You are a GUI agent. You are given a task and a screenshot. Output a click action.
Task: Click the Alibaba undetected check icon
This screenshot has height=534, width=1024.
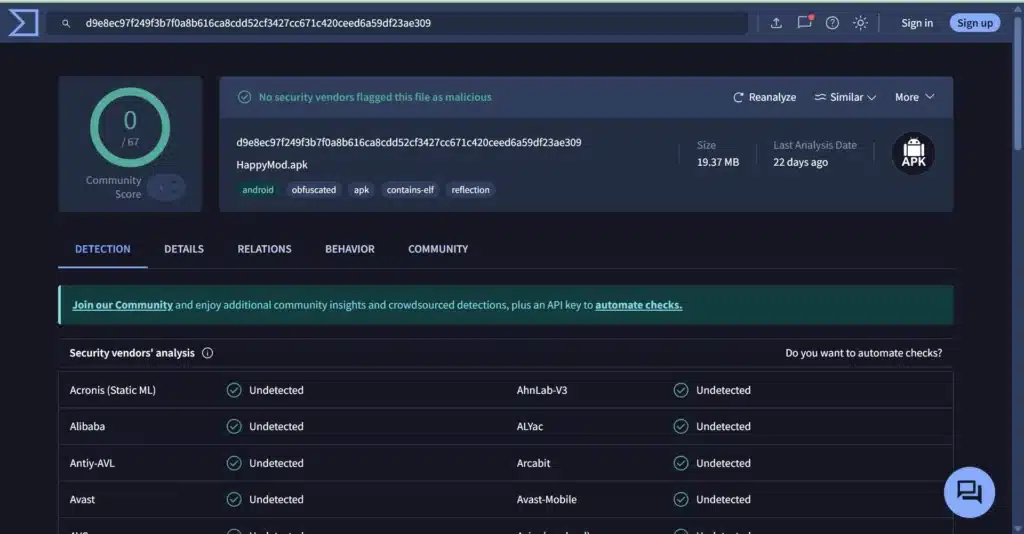234,426
